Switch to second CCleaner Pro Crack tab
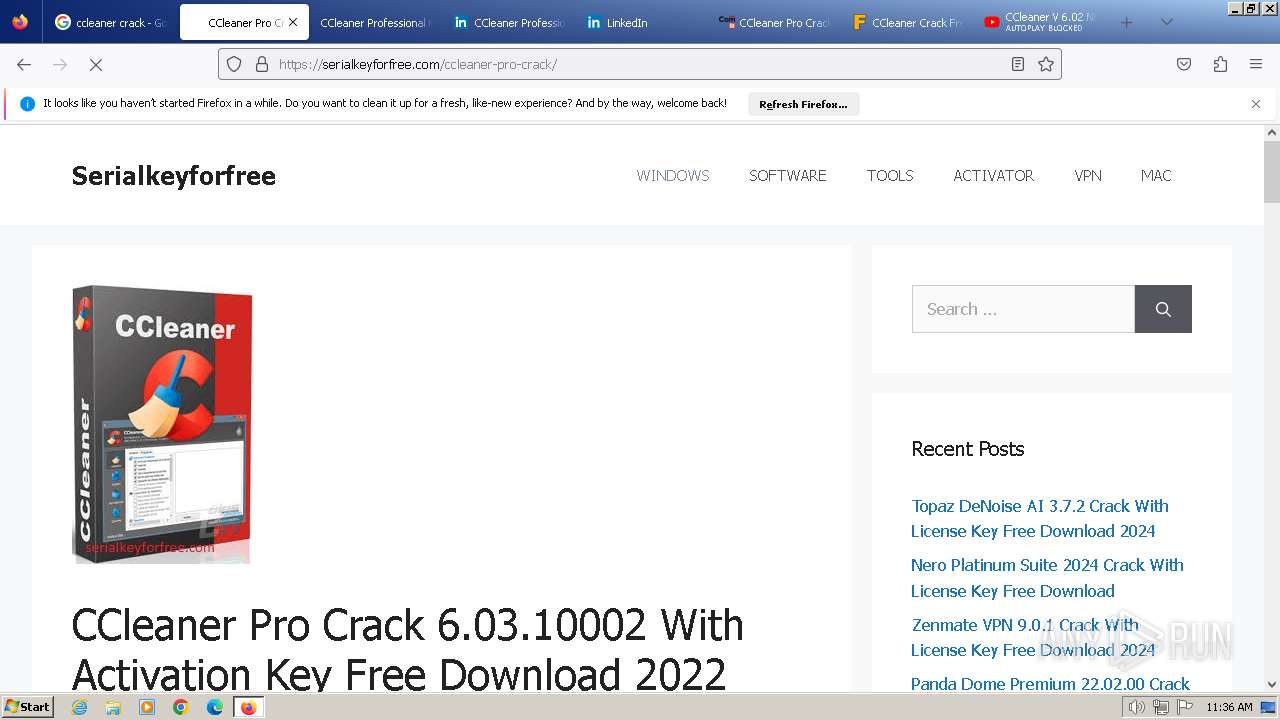The width and height of the screenshot is (1280, 720). [x=775, y=22]
